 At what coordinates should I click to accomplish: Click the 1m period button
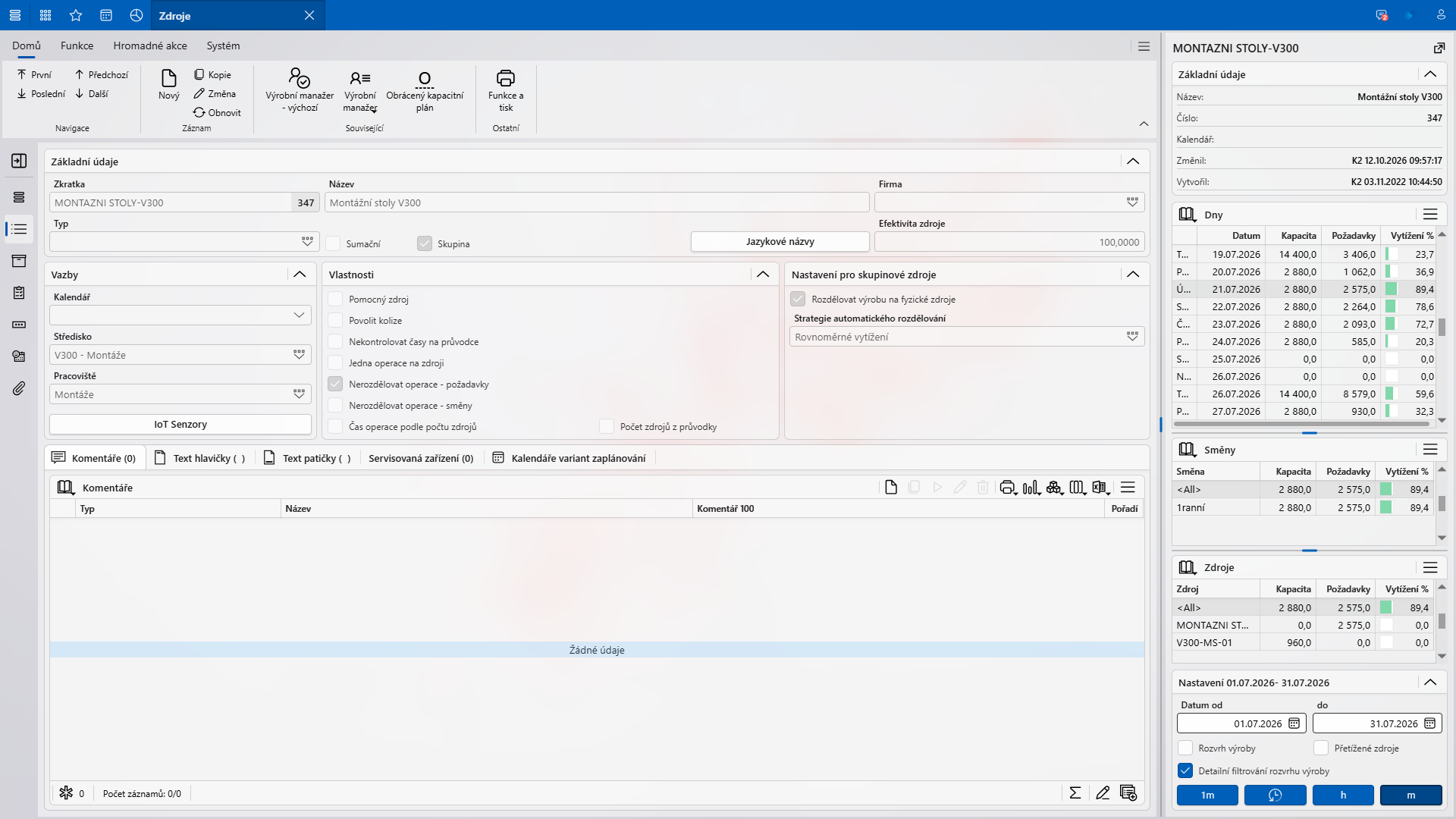click(1207, 795)
